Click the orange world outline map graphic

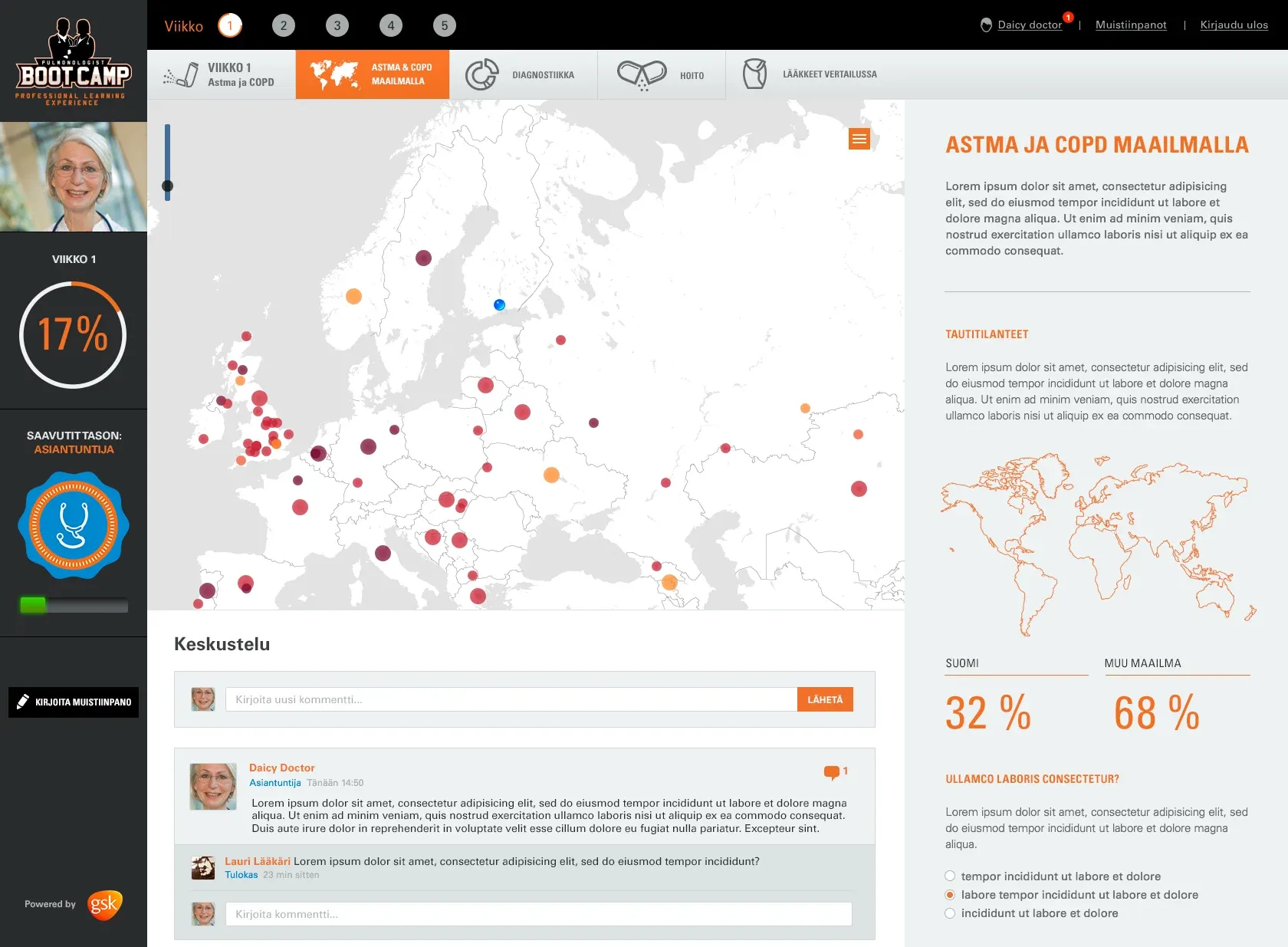pyautogui.click(x=1098, y=544)
